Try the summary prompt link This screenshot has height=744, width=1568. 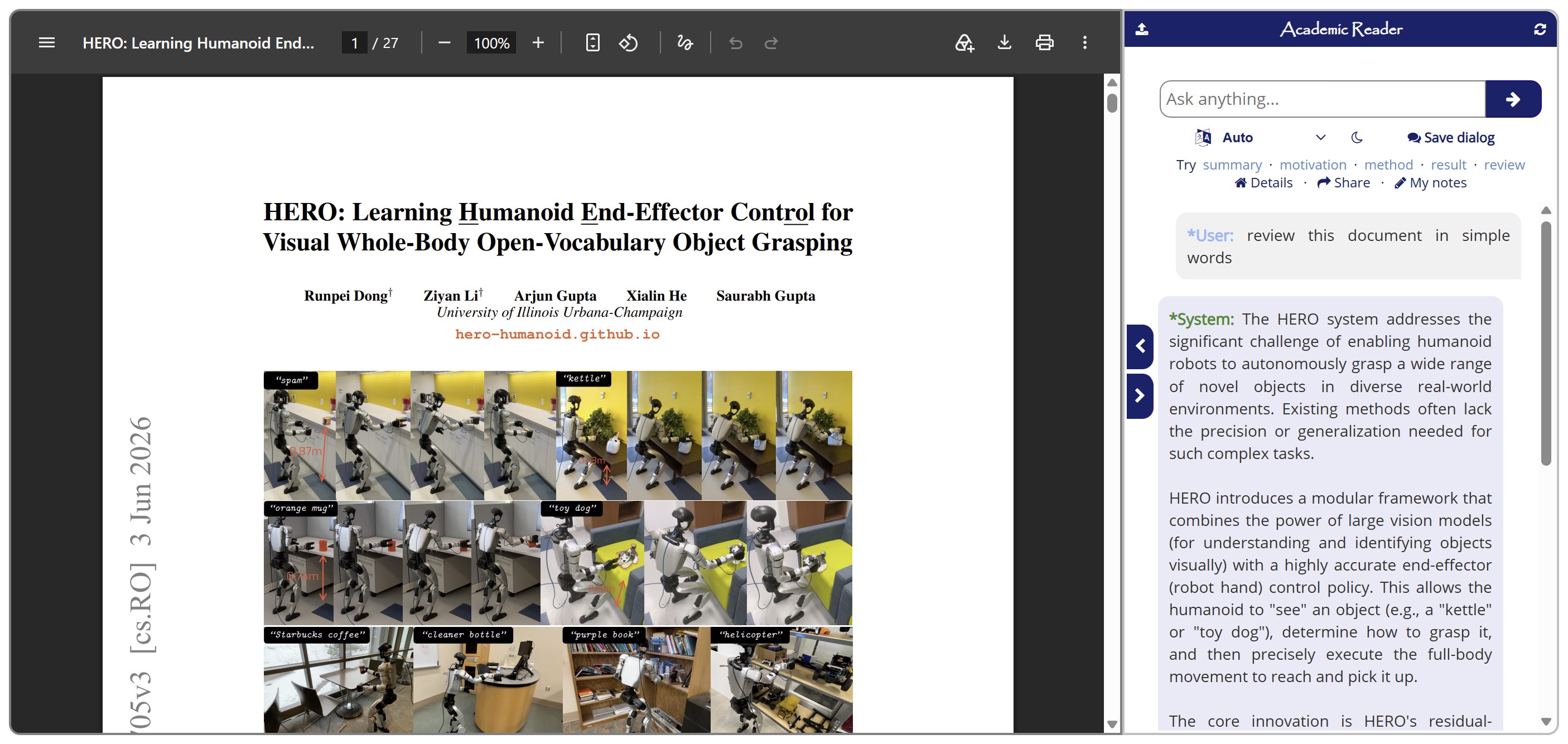point(1232,165)
